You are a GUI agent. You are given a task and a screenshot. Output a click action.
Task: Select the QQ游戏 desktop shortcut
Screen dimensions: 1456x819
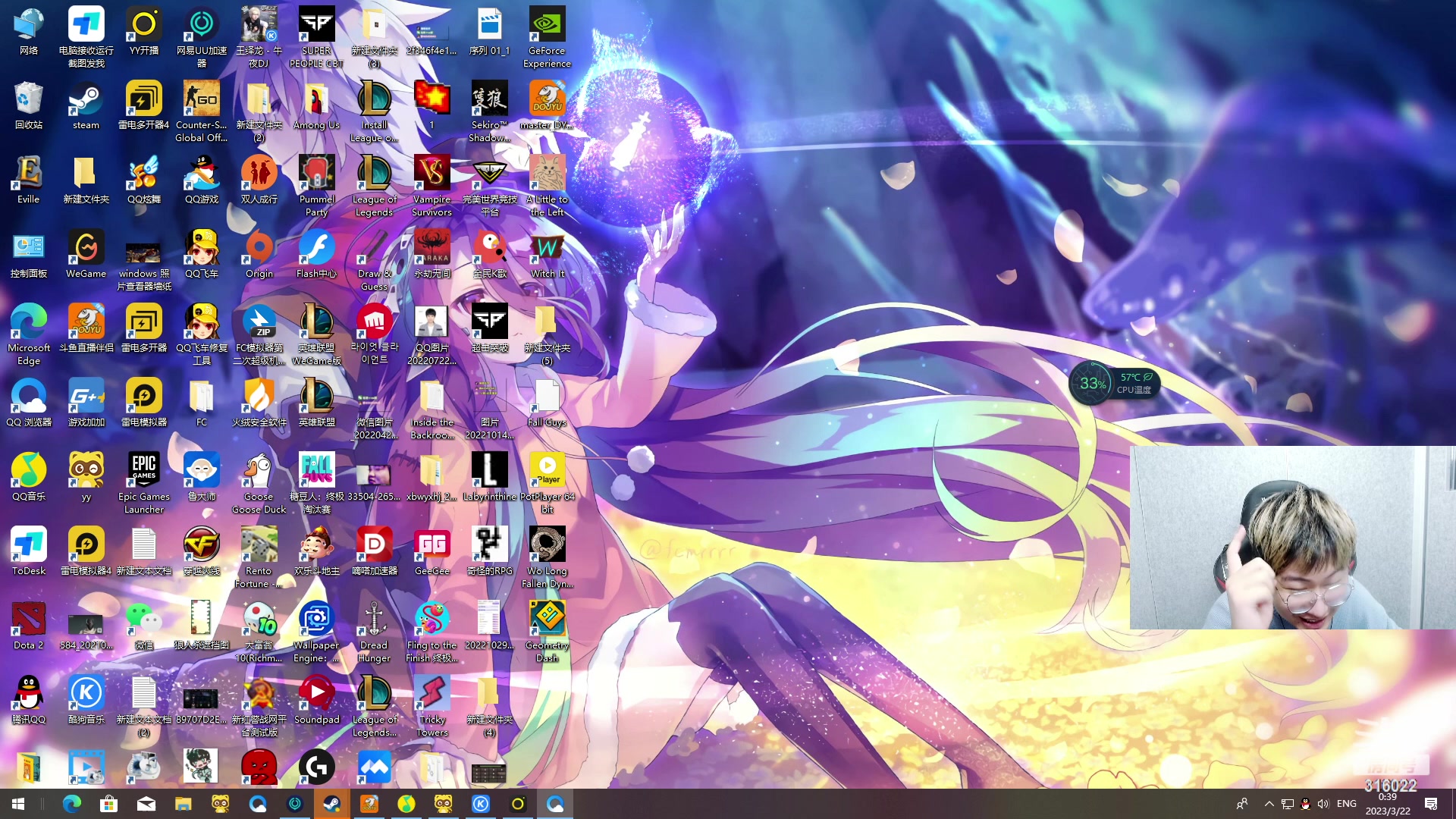click(201, 180)
